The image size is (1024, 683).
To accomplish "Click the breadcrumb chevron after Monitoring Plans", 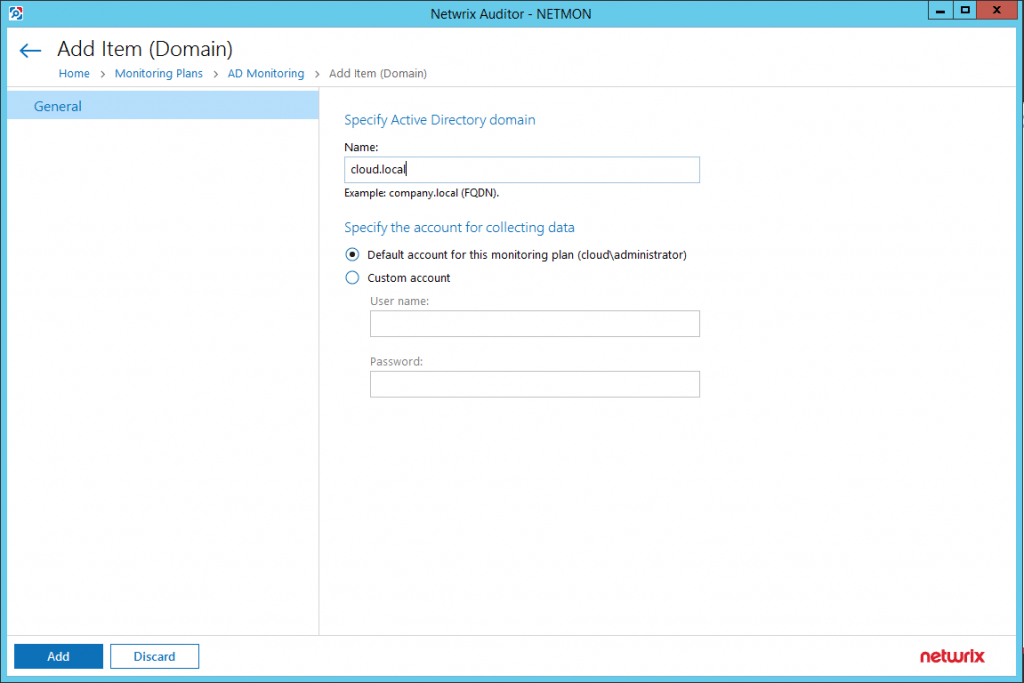I will (x=216, y=74).
